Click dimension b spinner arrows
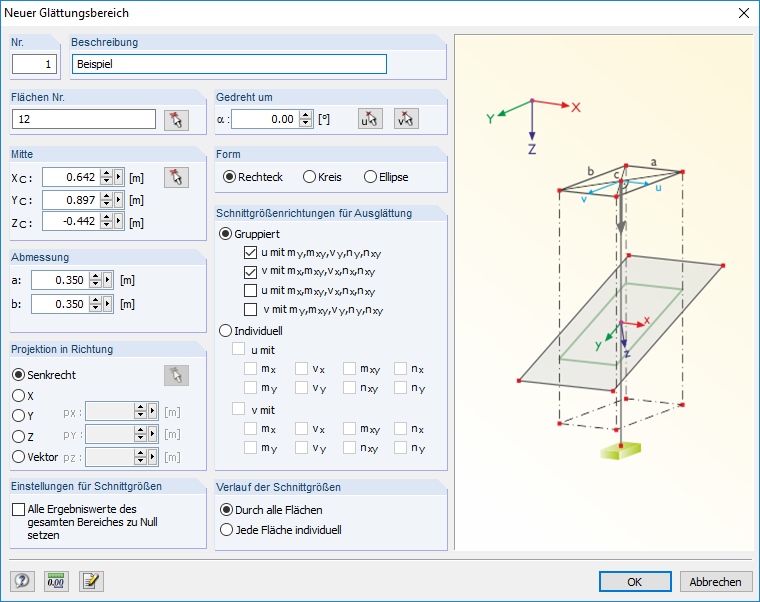Image resolution: width=760 pixels, height=602 pixels. click(95, 304)
